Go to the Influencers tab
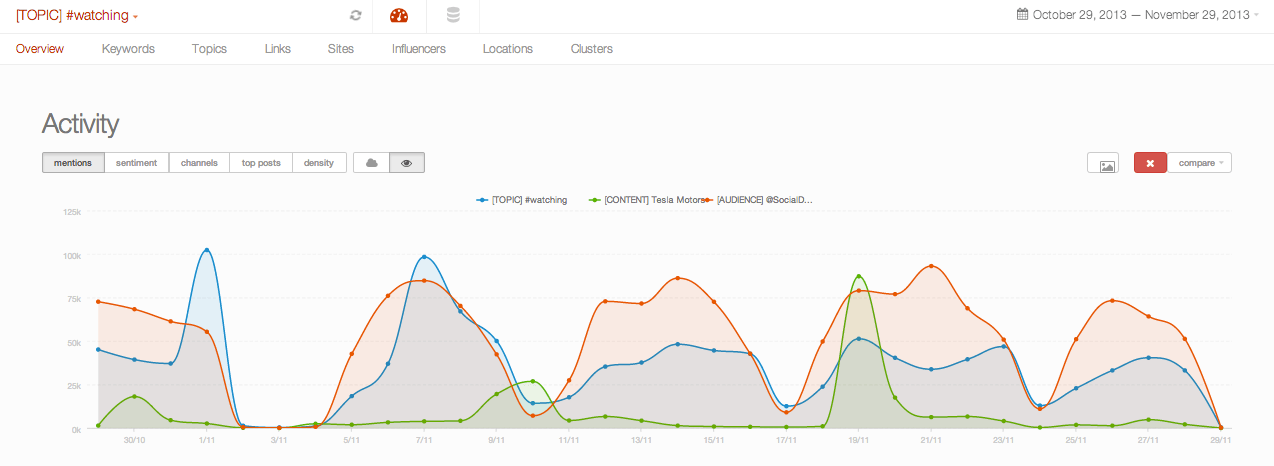The width and height of the screenshot is (1274, 466). [x=418, y=49]
